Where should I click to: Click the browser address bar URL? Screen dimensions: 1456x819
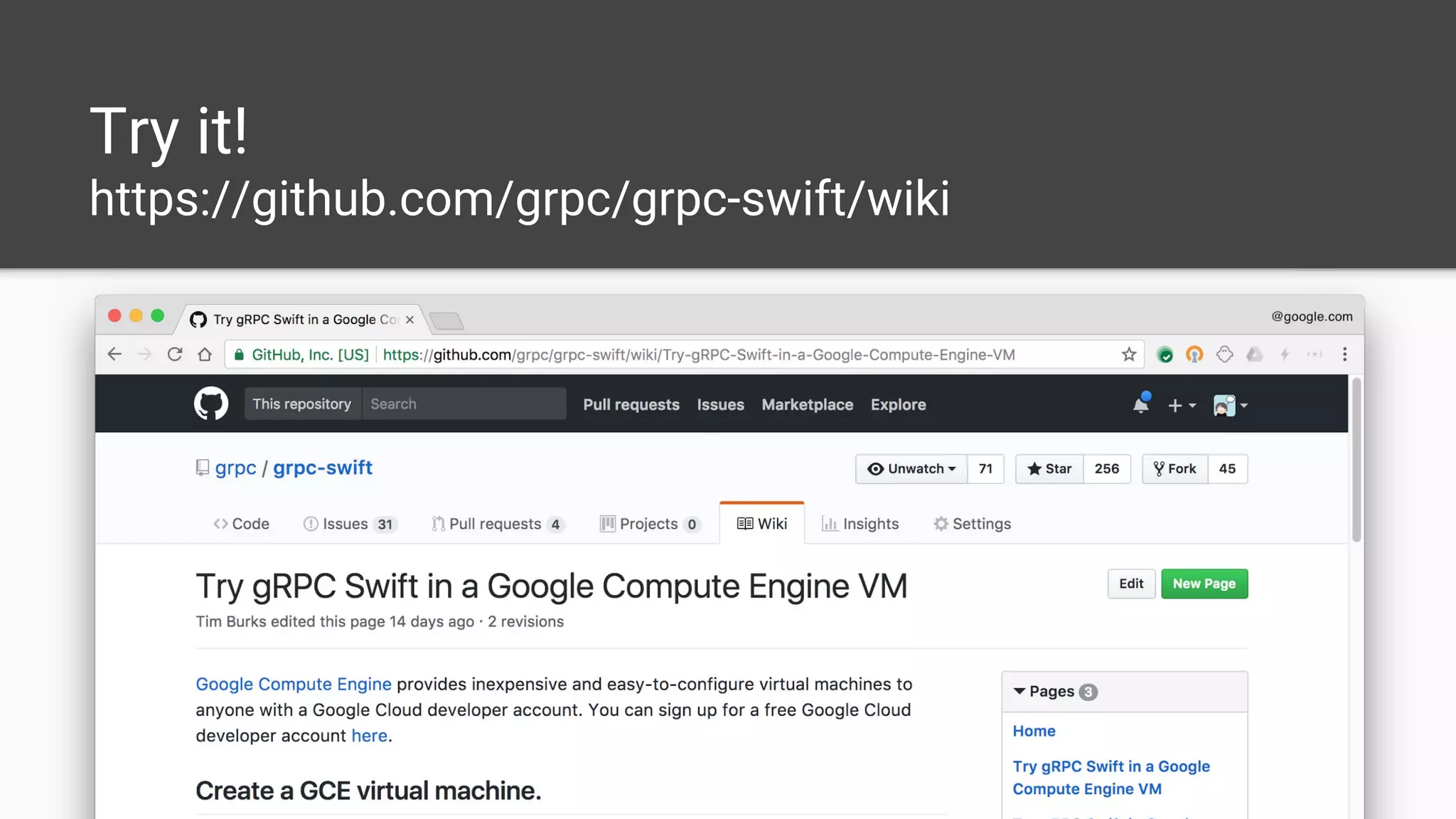[698, 355]
